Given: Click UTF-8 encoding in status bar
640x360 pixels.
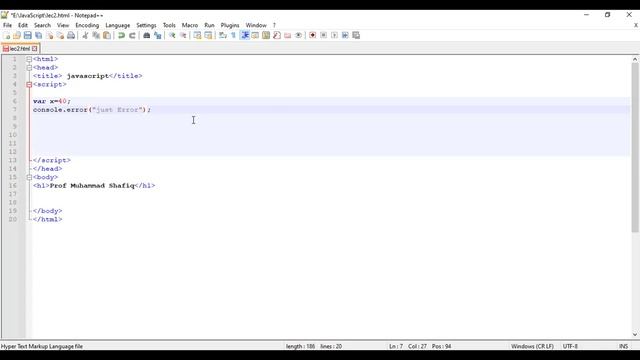Looking at the screenshot, I should click(x=570, y=346).
